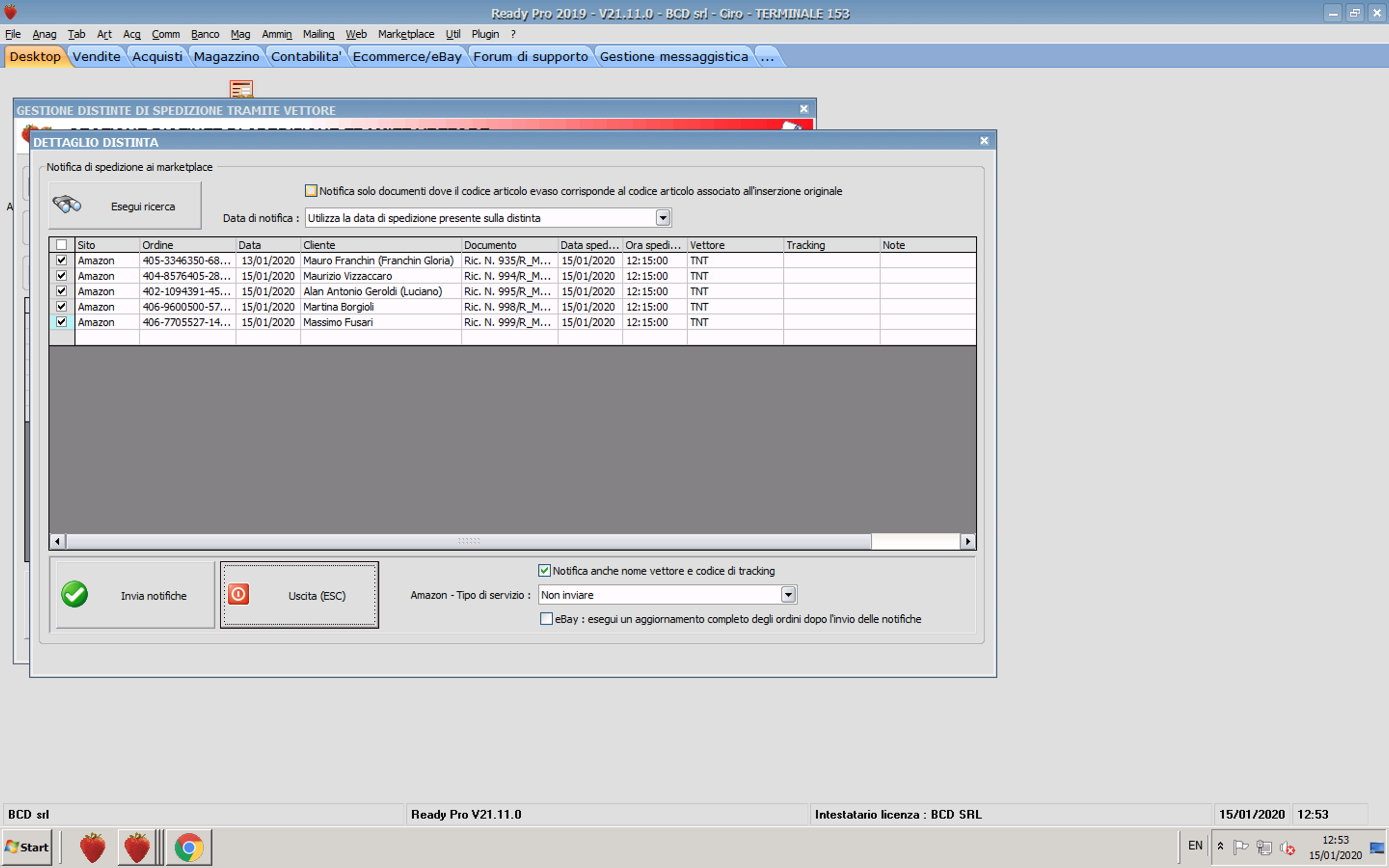Open the Banco menu

coord(205,34)
